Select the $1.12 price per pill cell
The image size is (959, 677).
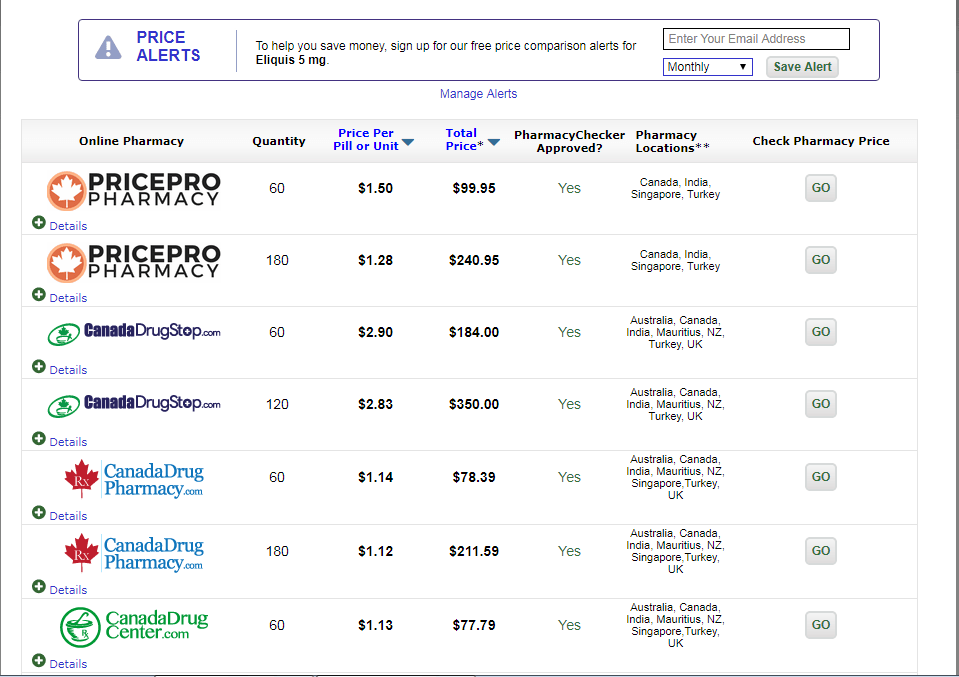point(376,552)
